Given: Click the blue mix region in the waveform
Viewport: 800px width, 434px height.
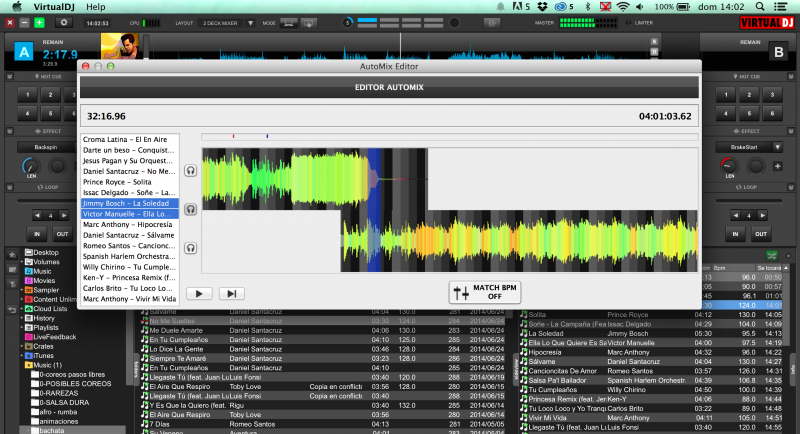Looking at the screenshot, I should [x=374, y=210].
